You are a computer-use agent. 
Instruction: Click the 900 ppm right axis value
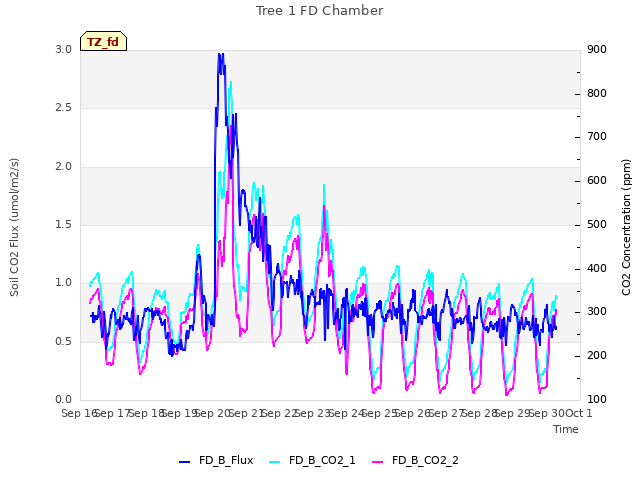point(597,49)
